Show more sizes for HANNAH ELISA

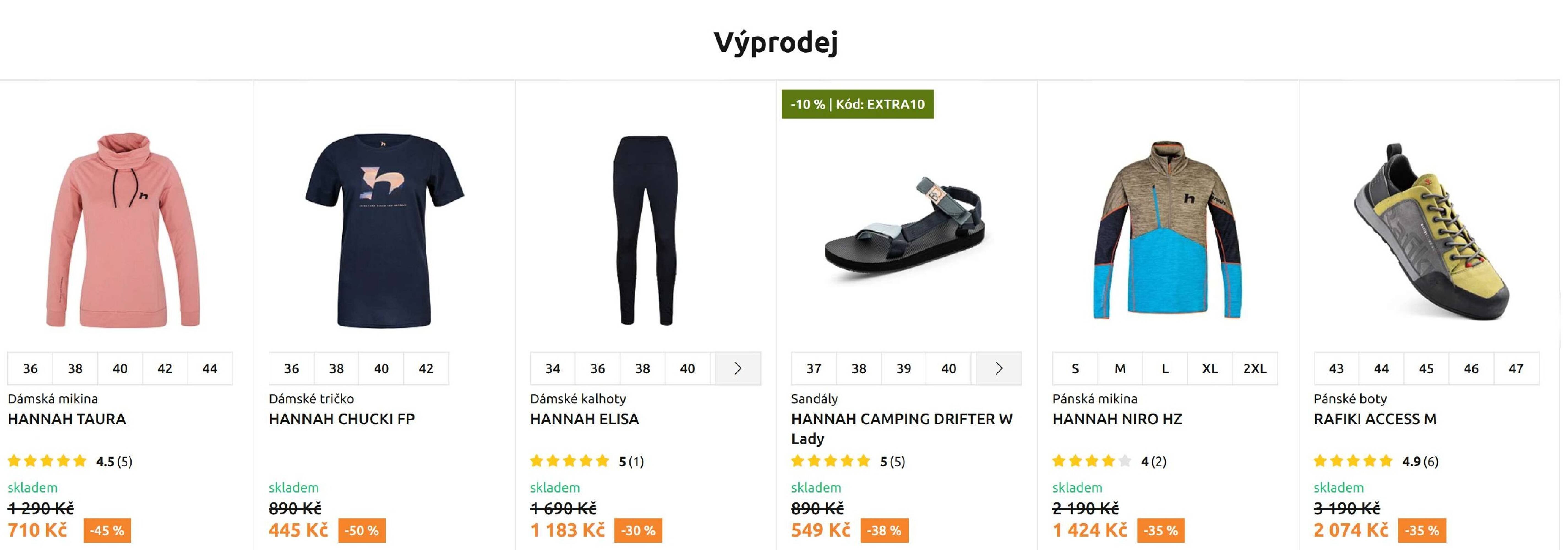(x=737, y=368)
